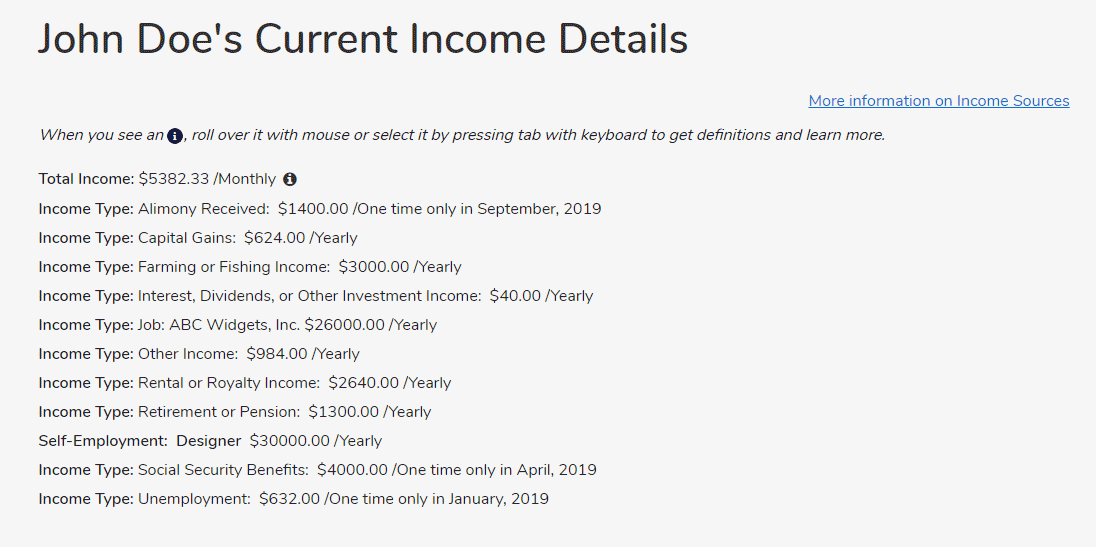Select the $5382.33 monthly total income amount
Viewport: 1096px width, 547px height.
click(207, 179)
